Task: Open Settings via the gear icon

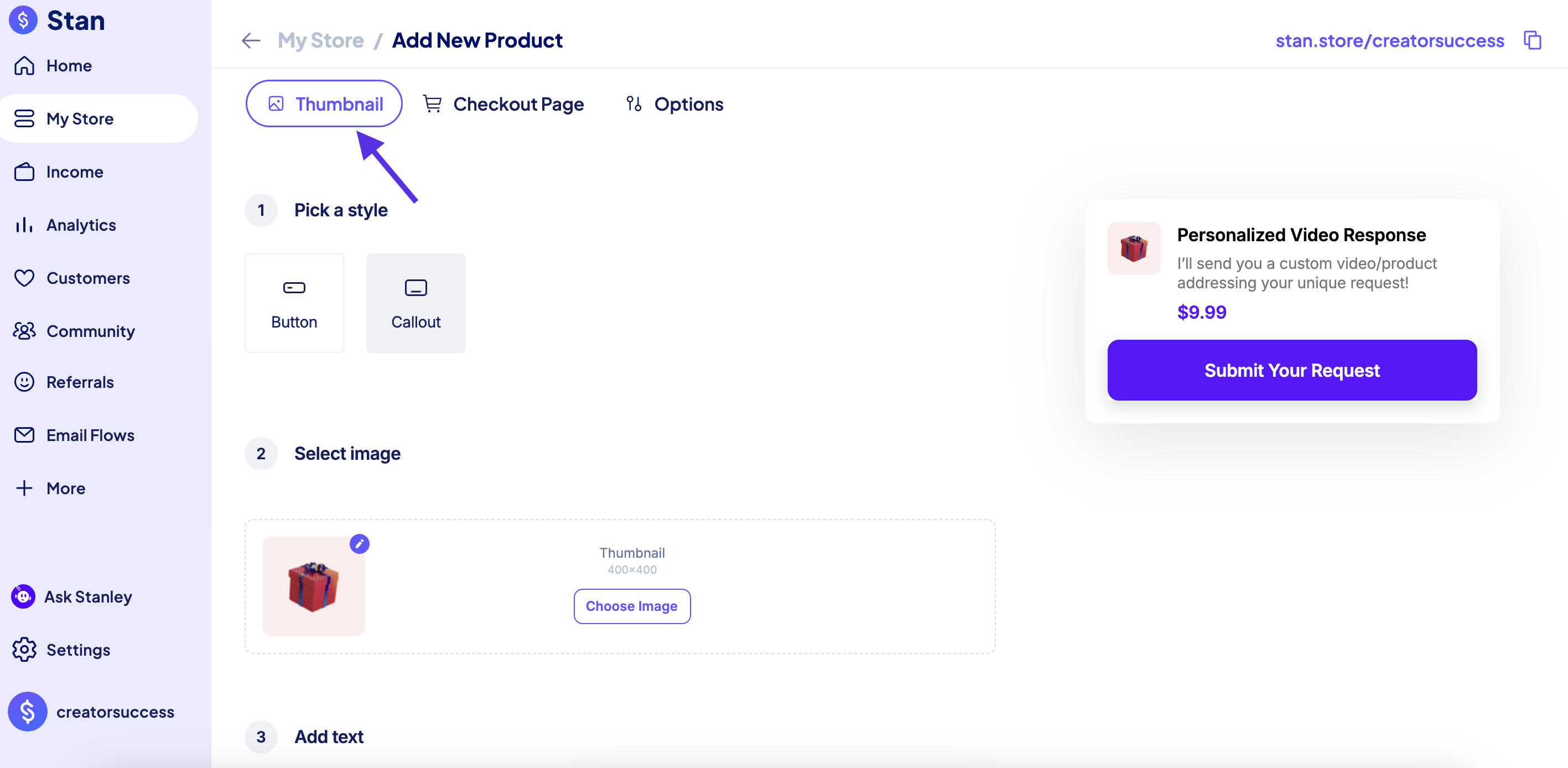Action: pos(24,650)
